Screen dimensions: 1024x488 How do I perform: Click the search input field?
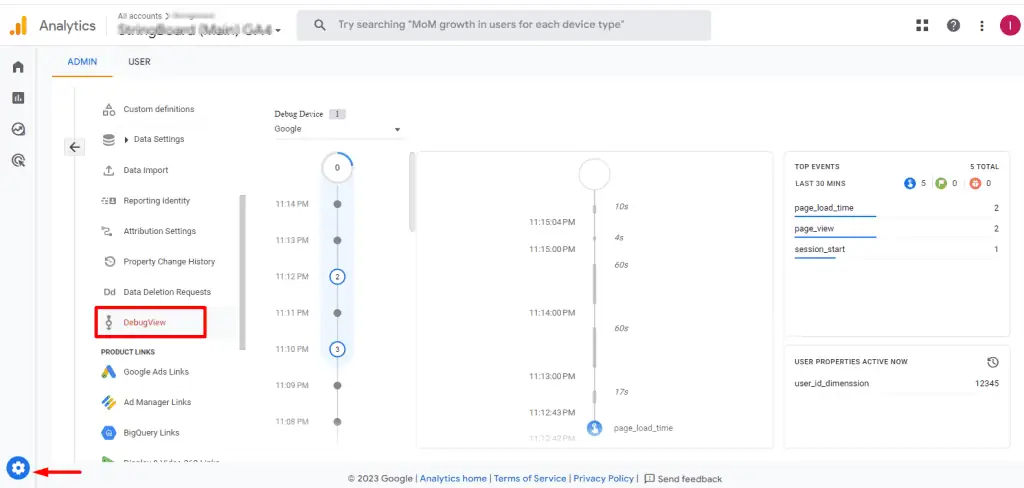510,25
